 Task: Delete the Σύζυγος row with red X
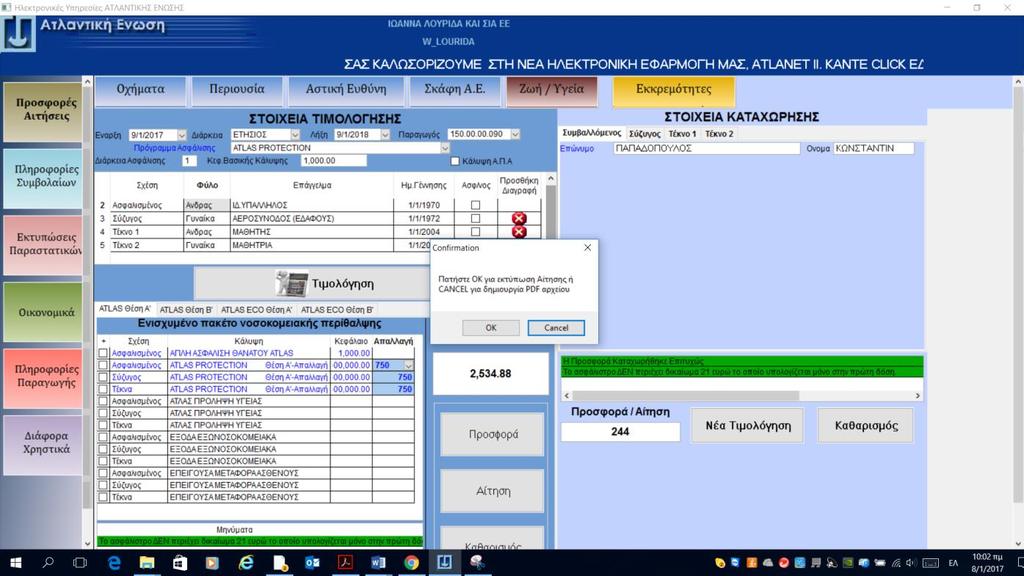click(x=519, y=219)
